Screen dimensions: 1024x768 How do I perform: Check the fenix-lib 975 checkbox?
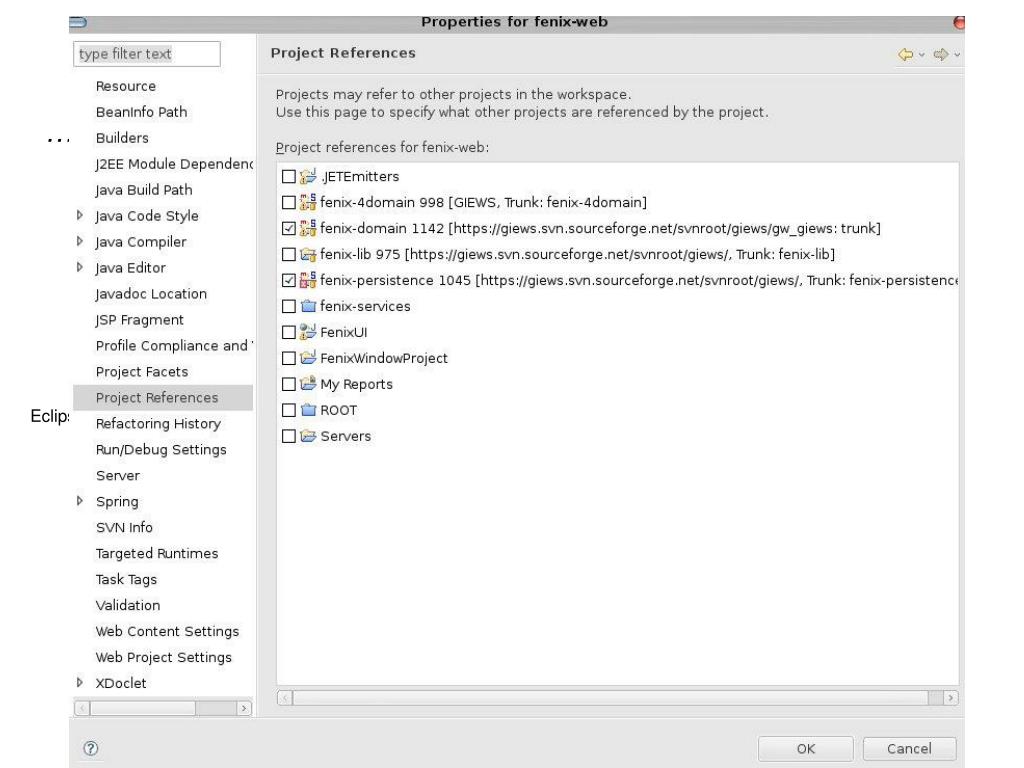(289, 254)
